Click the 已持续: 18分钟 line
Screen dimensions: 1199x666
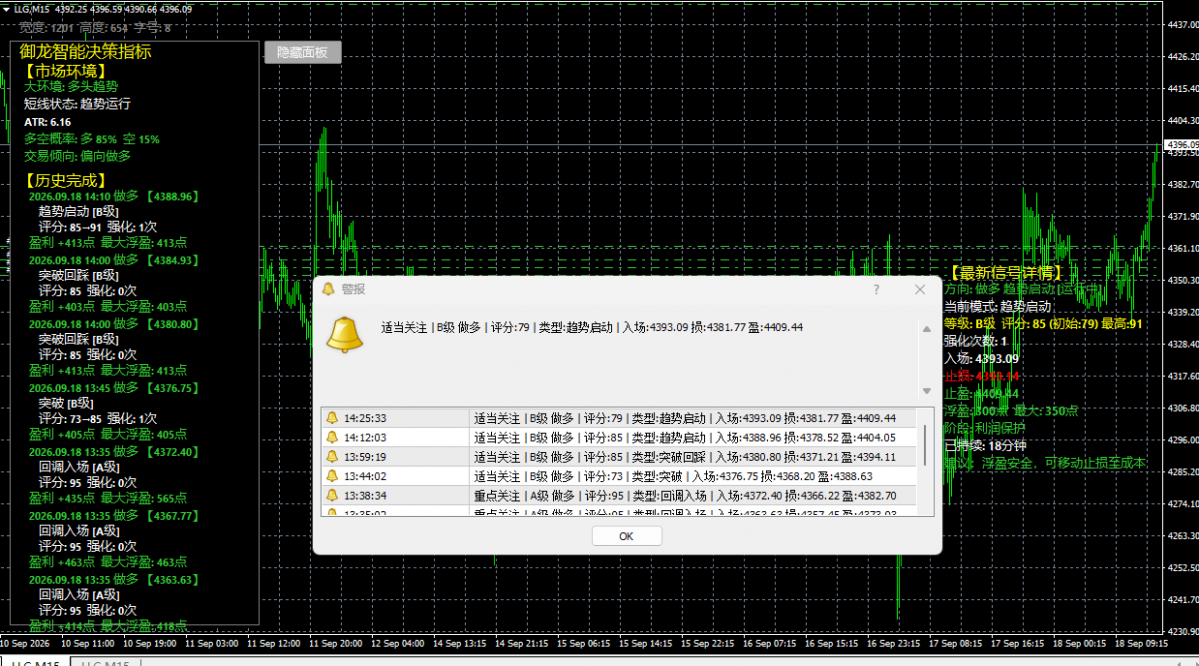pyautogui.click(x=985, y=445)
